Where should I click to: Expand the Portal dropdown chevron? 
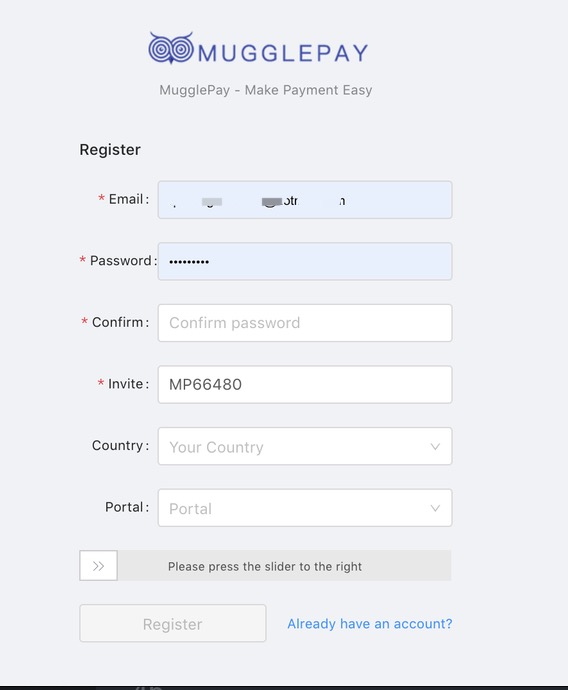435,508
